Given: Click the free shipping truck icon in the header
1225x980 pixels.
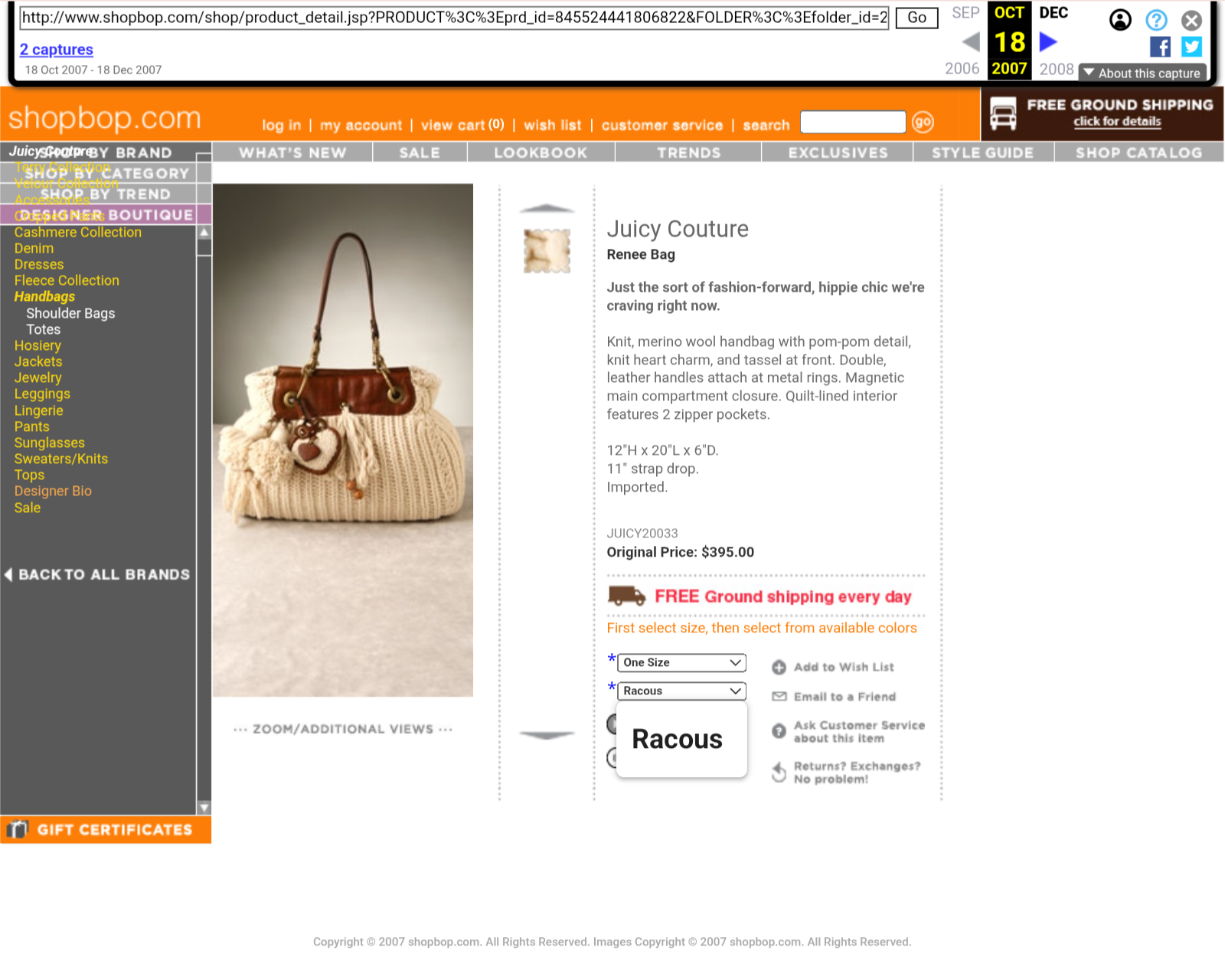Looking at the screenshot, I should tap(1003, 113).
